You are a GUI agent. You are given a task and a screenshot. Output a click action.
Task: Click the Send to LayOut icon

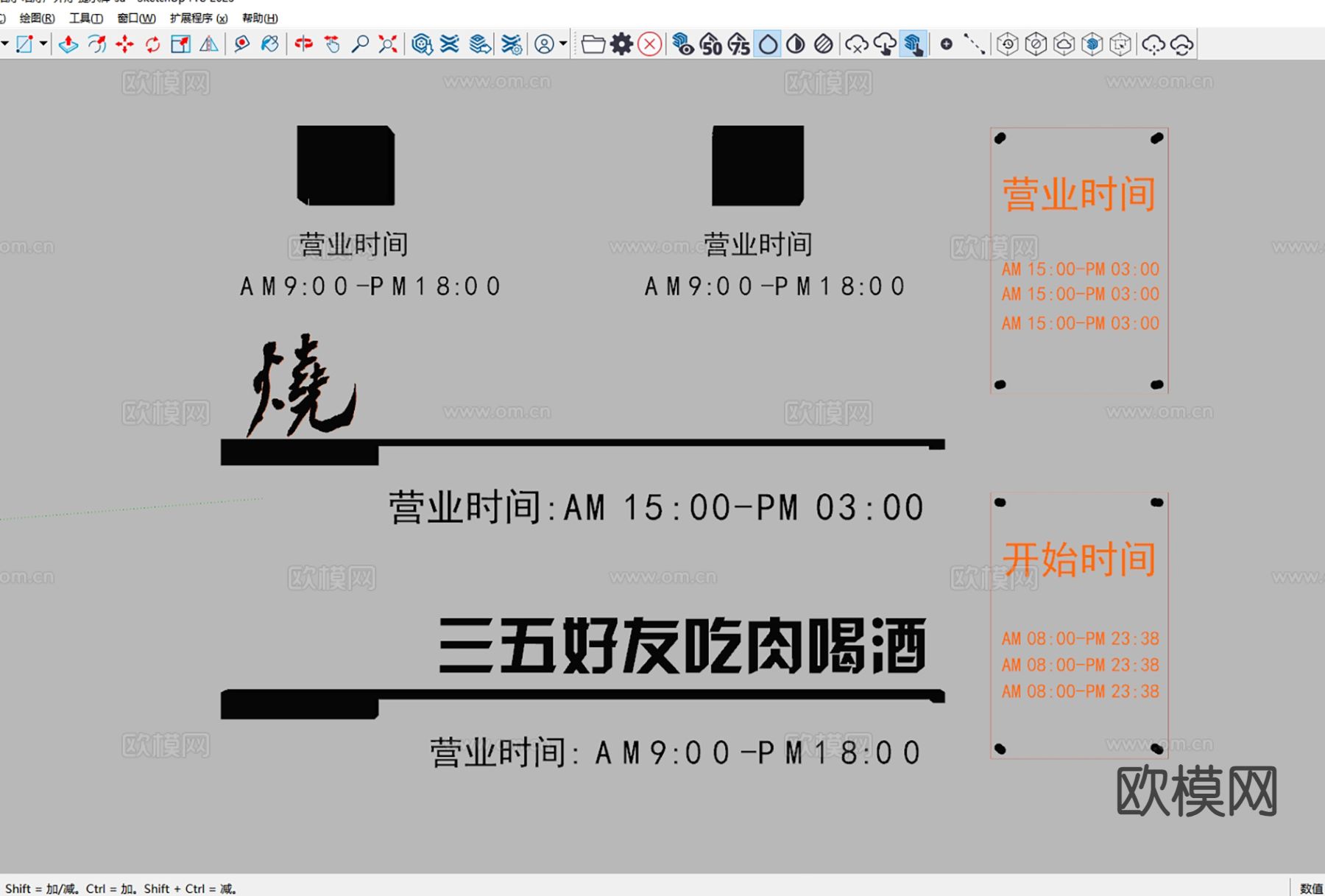(480, 44)
